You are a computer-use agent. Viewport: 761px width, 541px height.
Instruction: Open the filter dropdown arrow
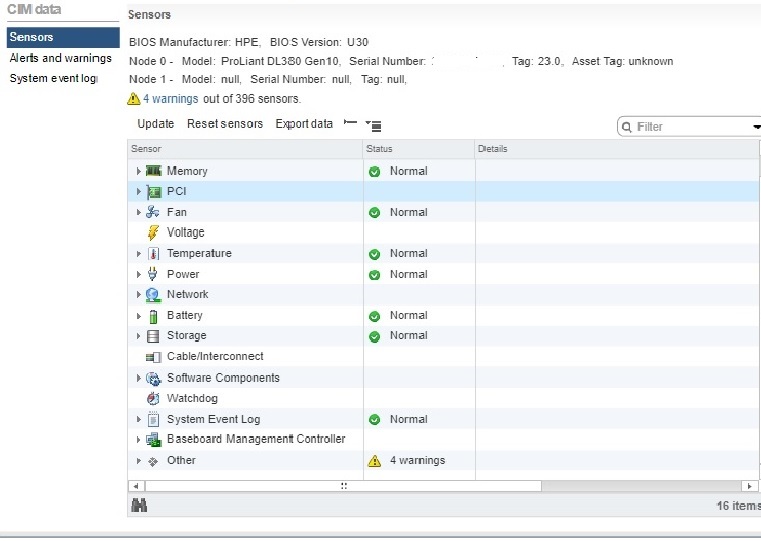click(755, 127)
